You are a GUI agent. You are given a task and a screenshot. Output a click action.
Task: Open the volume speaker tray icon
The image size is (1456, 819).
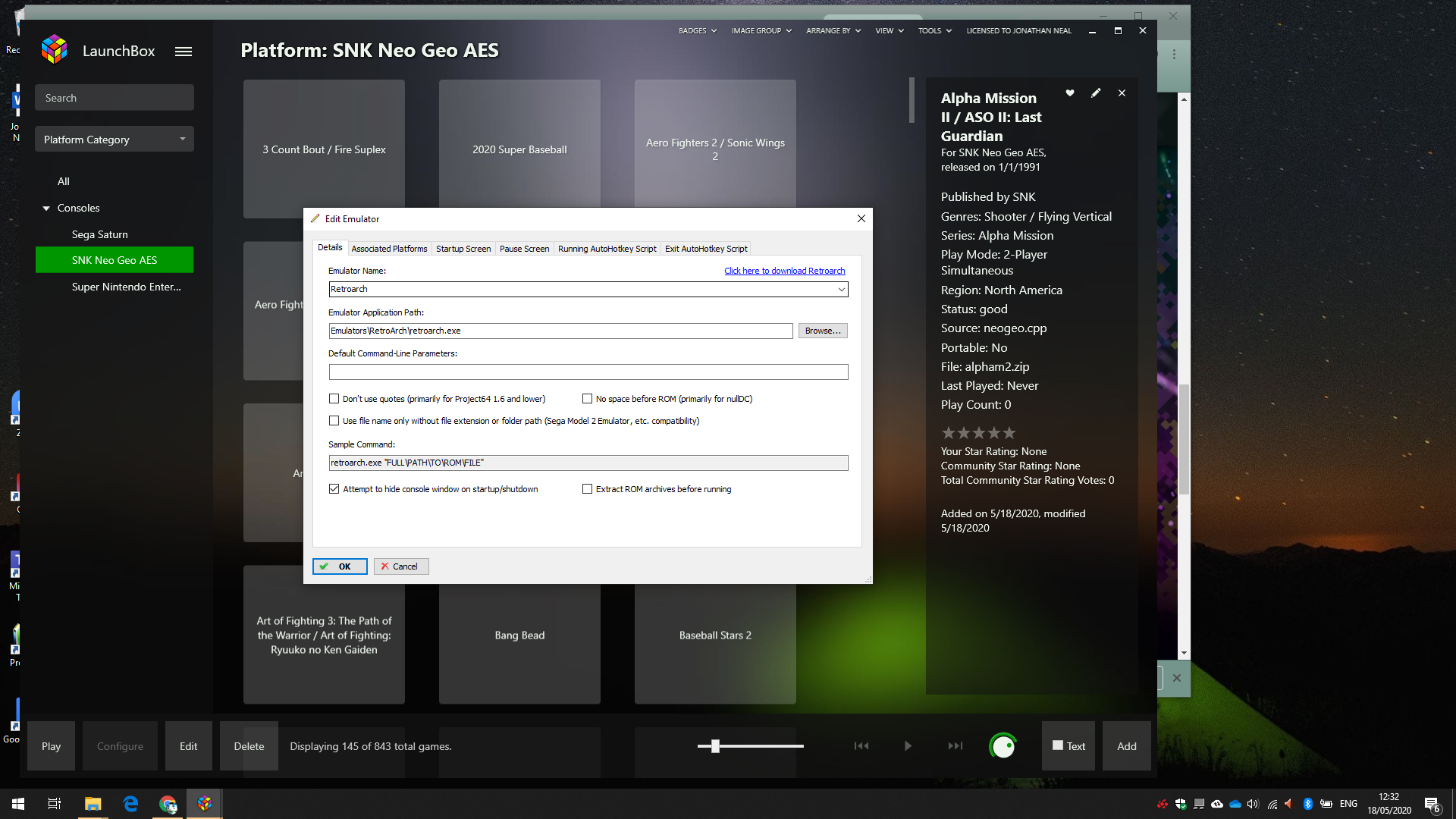(x=1253, y=804)
